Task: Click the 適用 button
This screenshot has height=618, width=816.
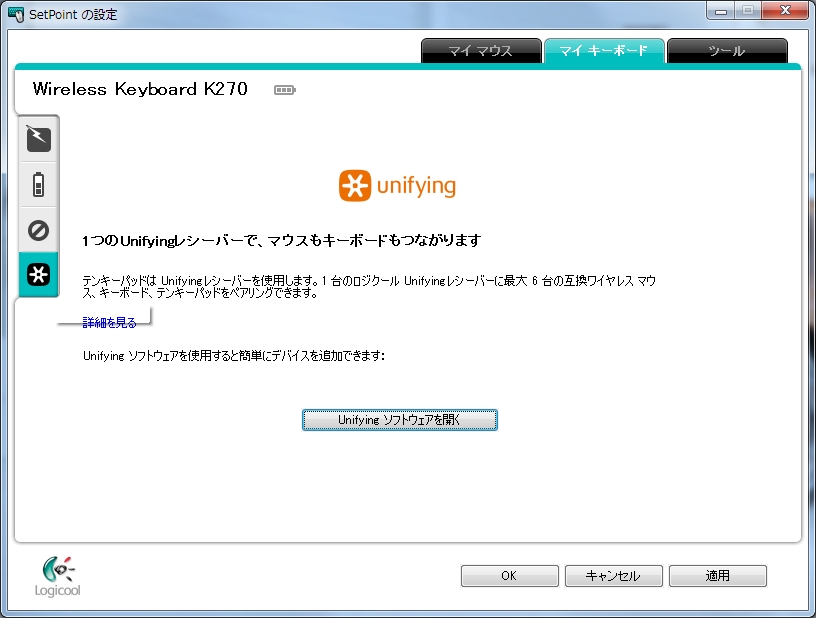Action: (x=718, y=576)
